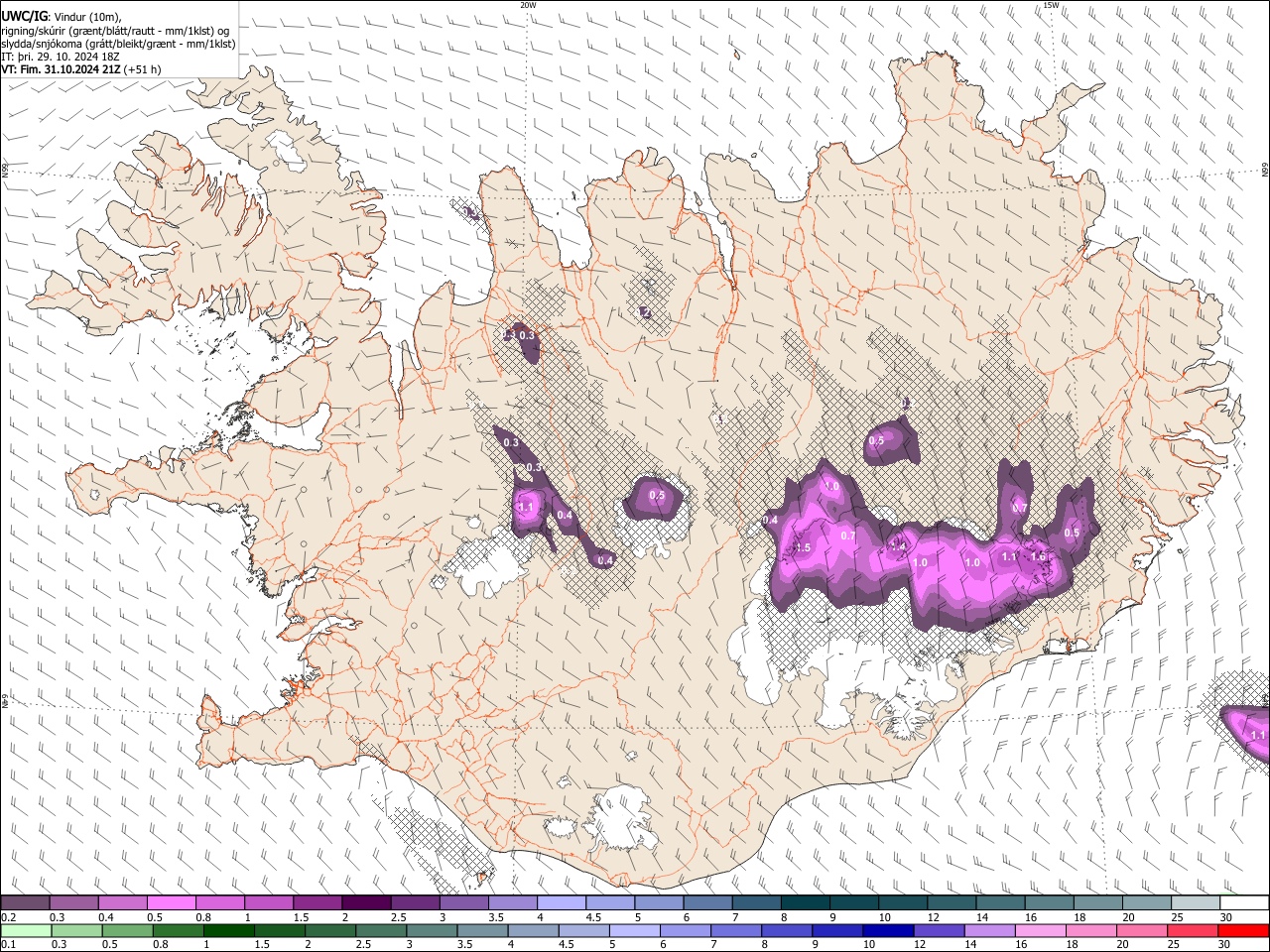Click the header line 'UWC/IG: Vindur (10m),'

coord(62,16)
